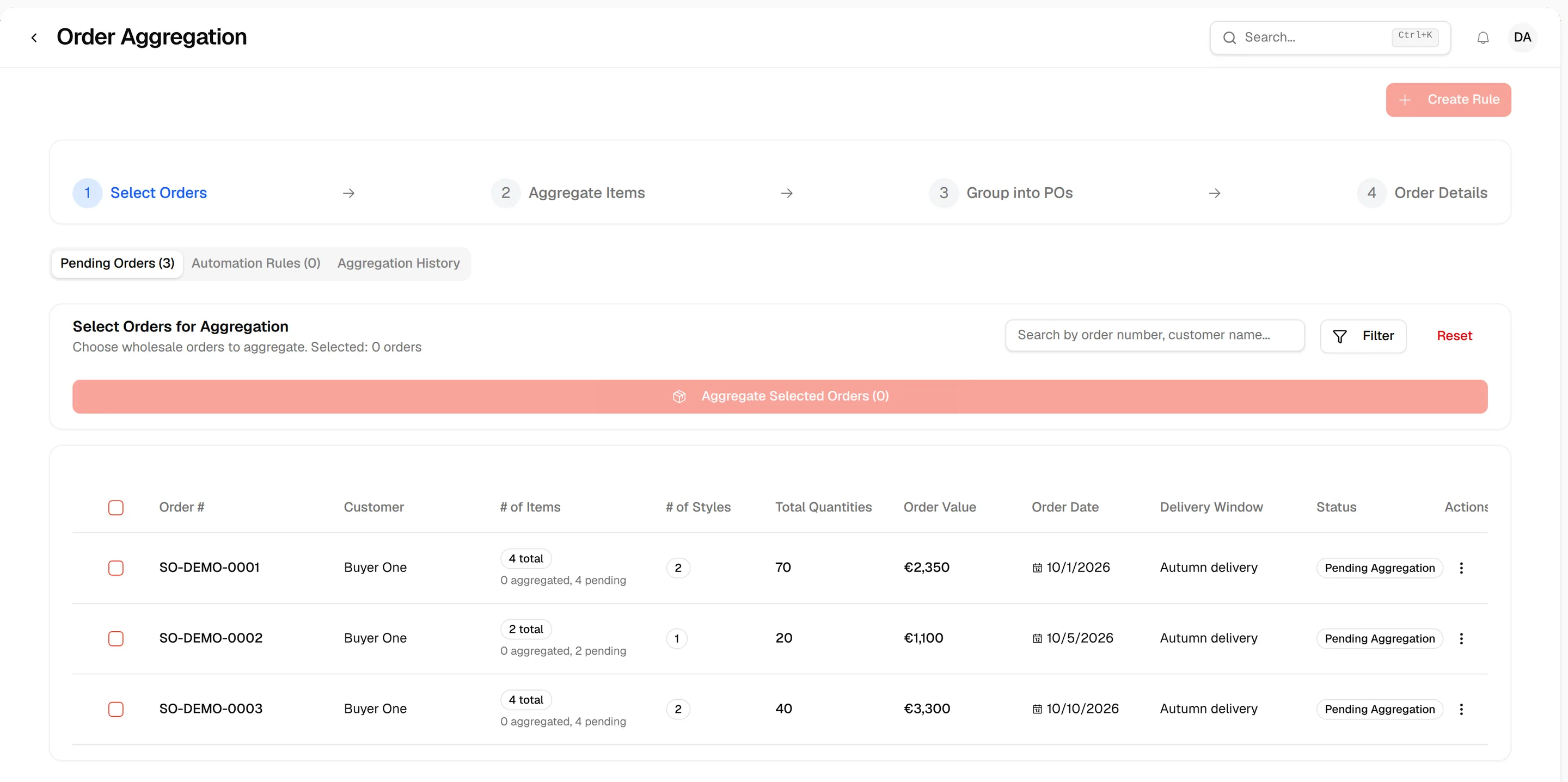Click the magnifier icon in global search
This screenshot has width=1568, height=782.
tap(1229, 38)
